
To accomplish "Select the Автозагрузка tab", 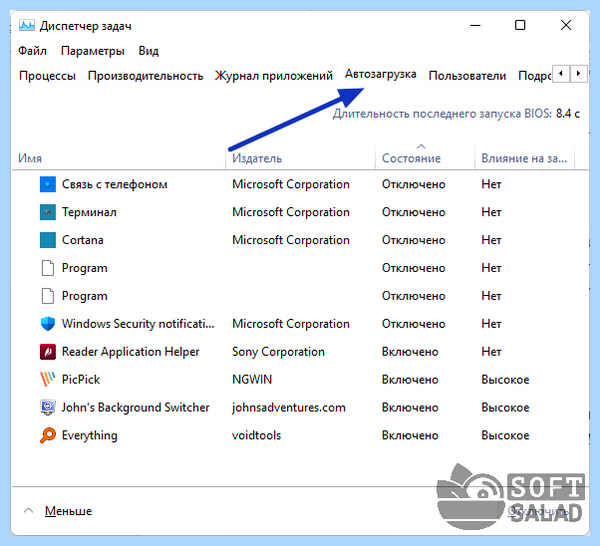I will click(x=380, y=74).
